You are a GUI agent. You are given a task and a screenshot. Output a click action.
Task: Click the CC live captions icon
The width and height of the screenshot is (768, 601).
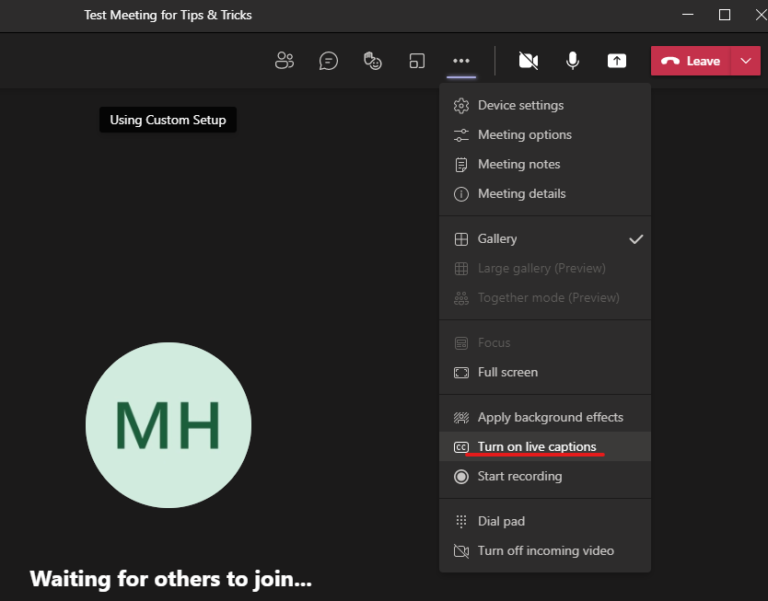461,447
